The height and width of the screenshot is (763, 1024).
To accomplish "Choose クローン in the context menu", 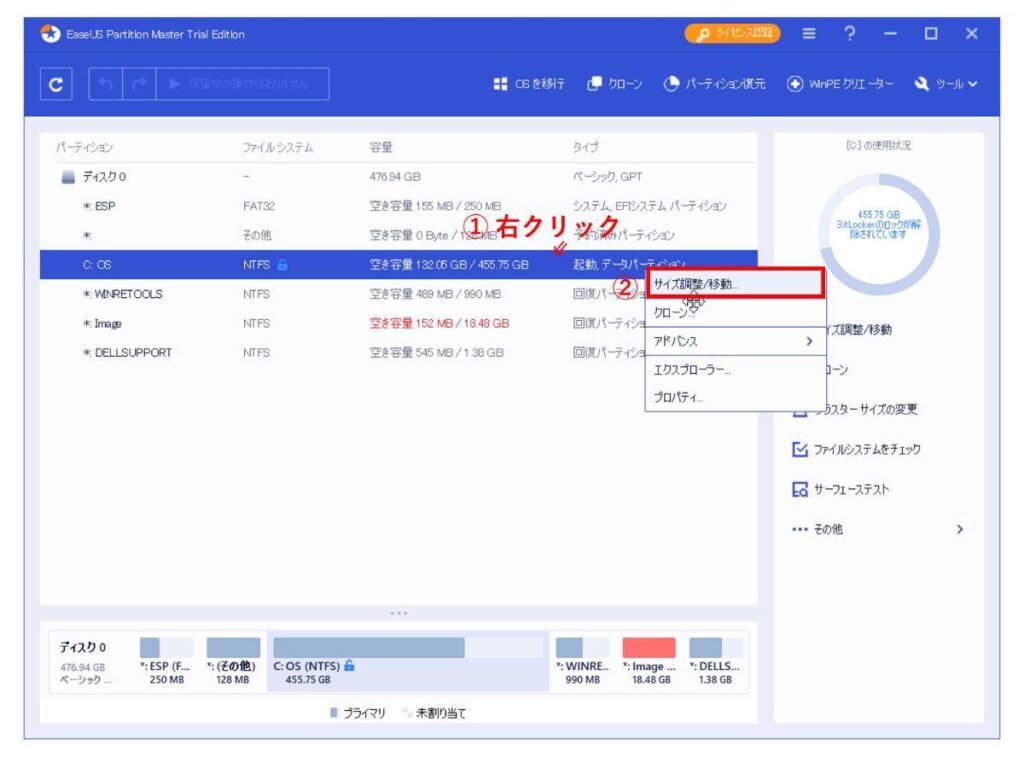I will tap(735, 313).
